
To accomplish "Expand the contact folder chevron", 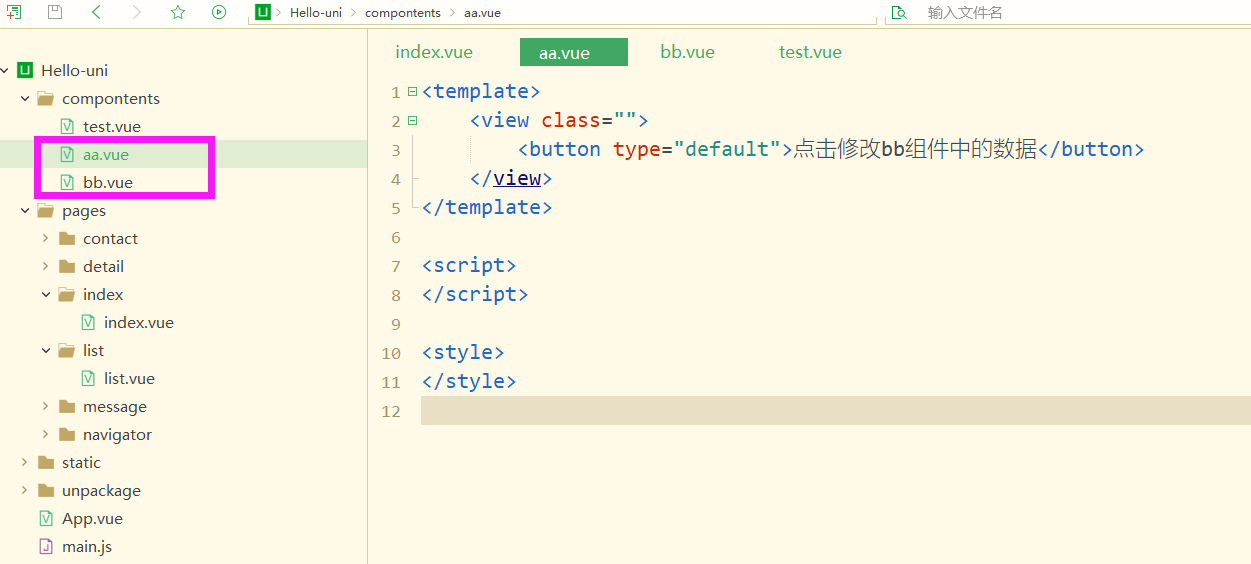I will (x=46, y=238).
